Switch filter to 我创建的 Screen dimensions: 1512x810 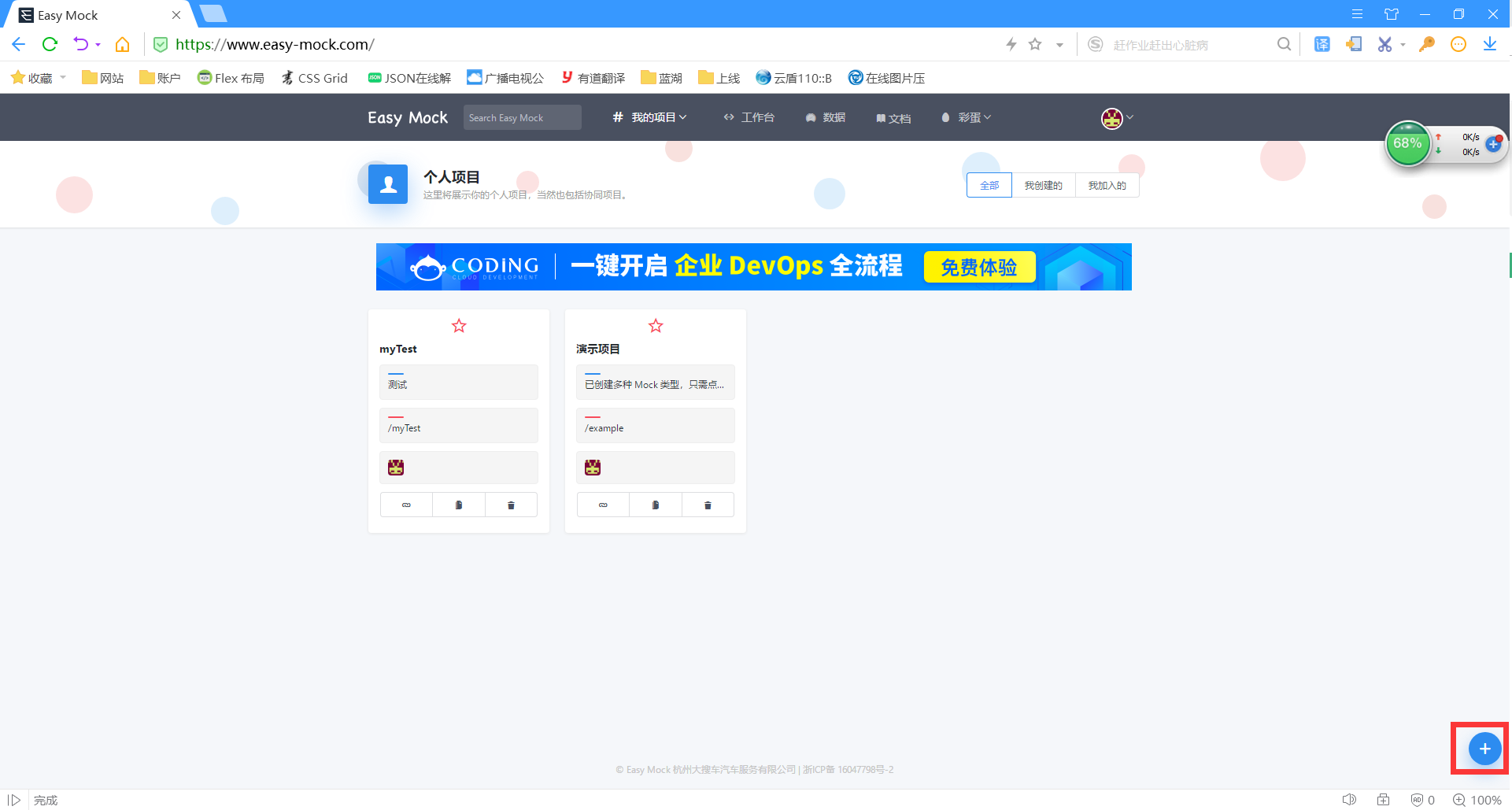[1043, 185]
